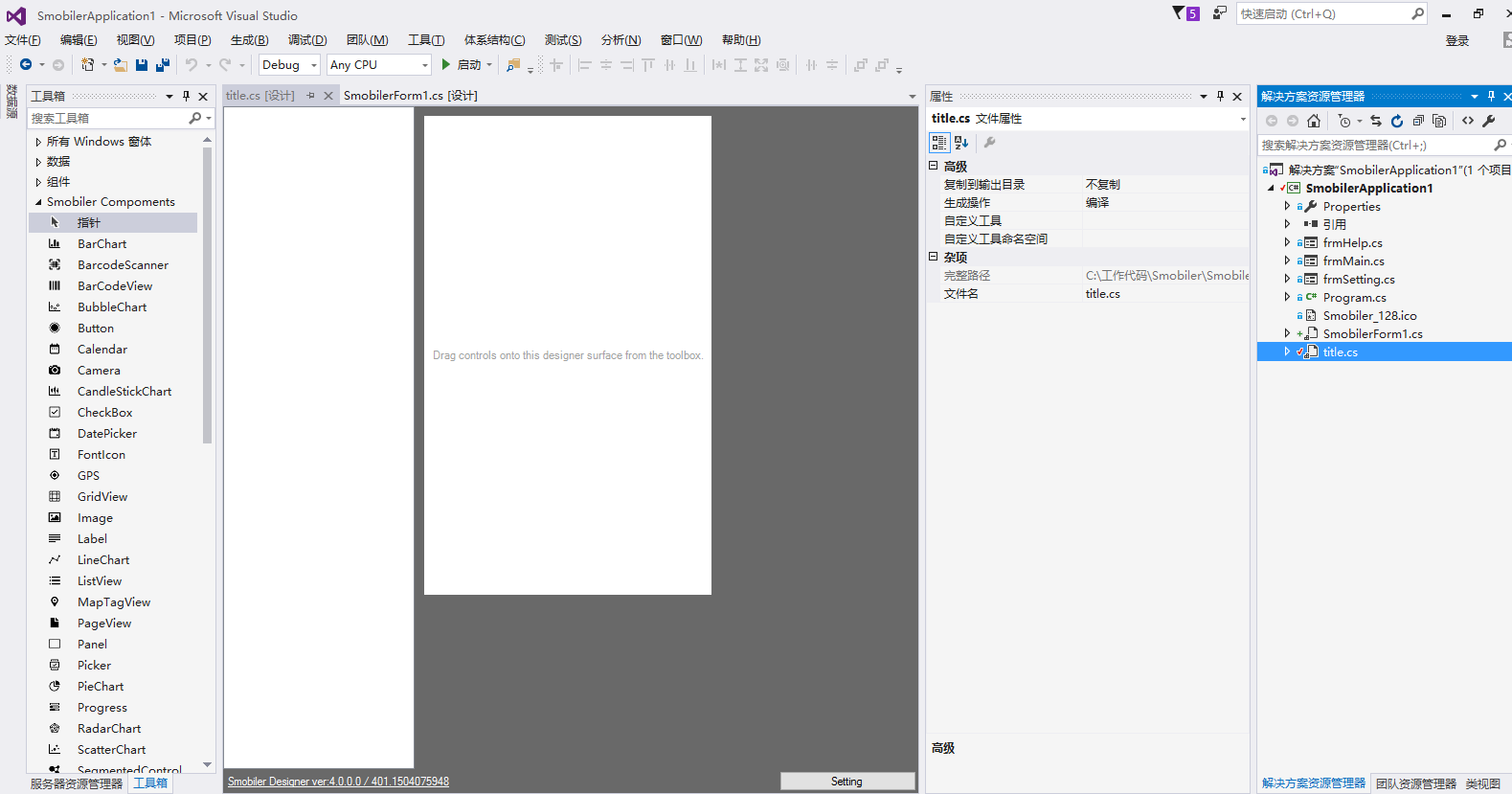Expand the 组件 toolbox group
This screenshot has height=794, width=1512.
tap(38, 182)
